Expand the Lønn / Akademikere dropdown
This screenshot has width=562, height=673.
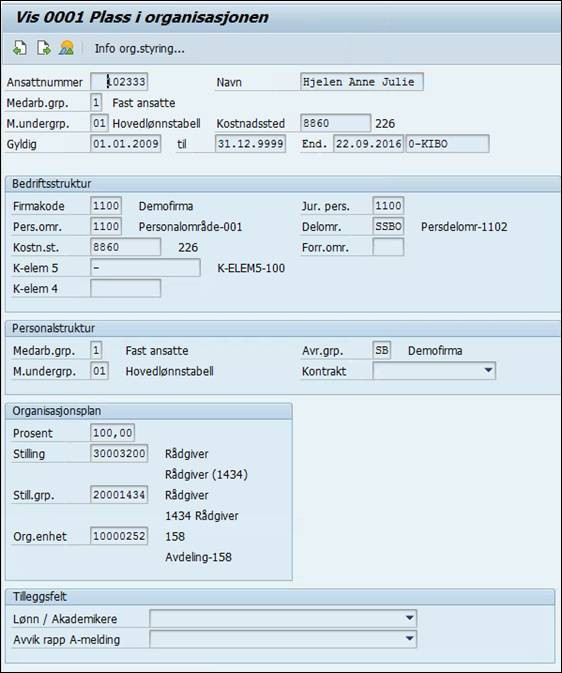[x=283, y=618]
